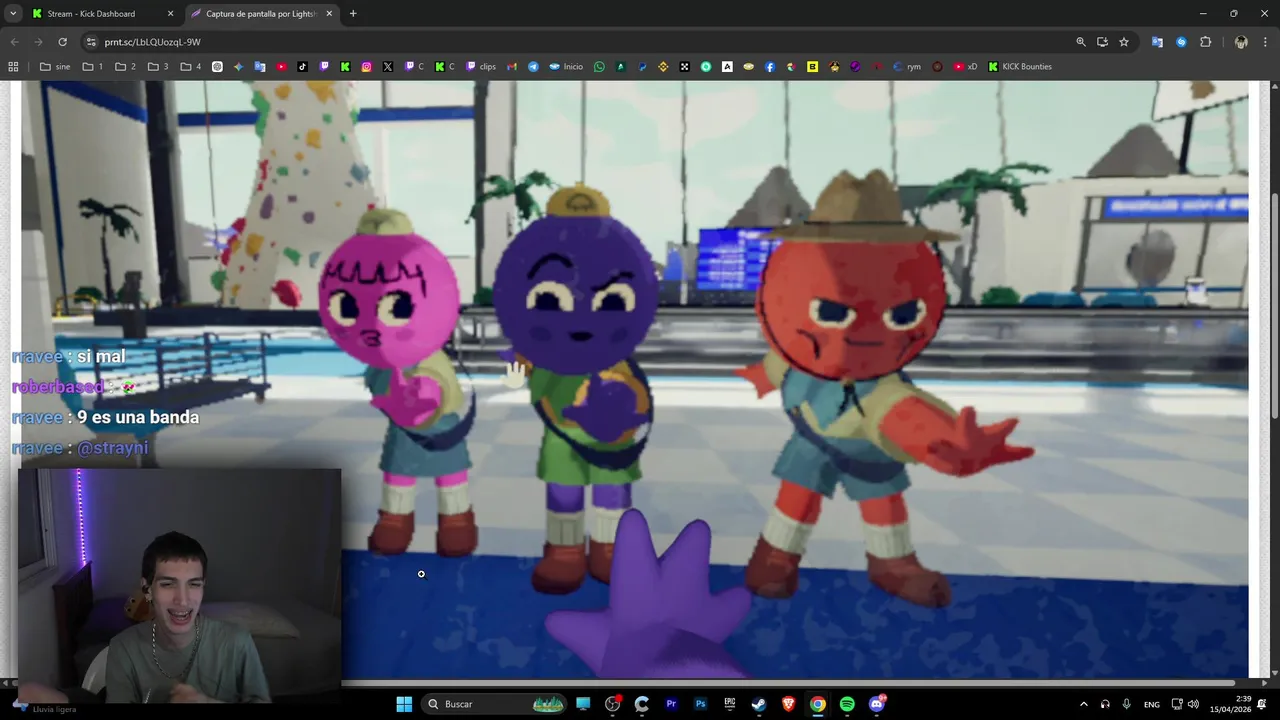Image resolution: width=1280 pixels, height=720 pixels.
Task: Open the Facebook bookmark icon
Action: point(770,67)
